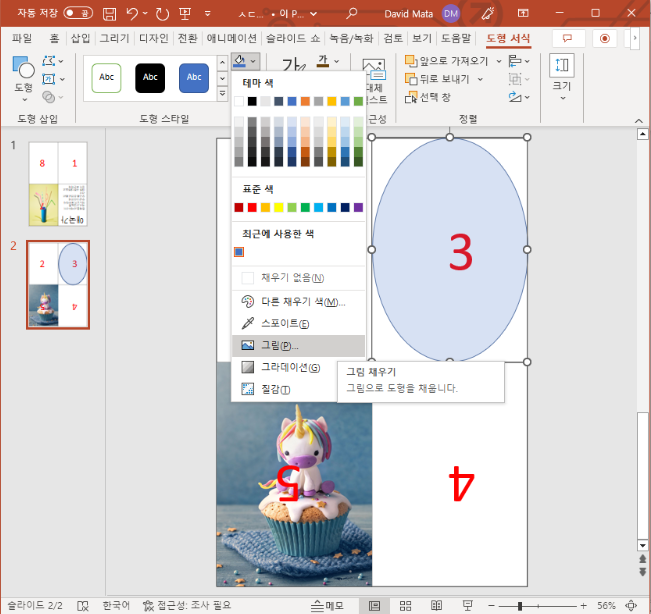
Task: Choose 그림 picture fill option
Action: pyautogui.click(x=298, y=345)
